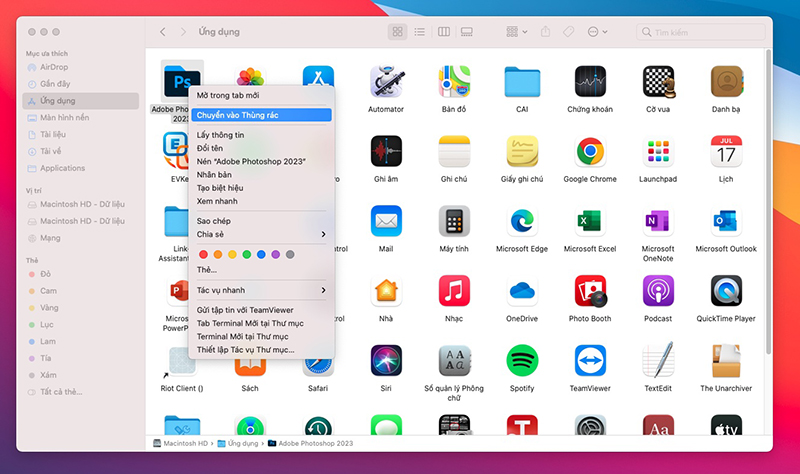The height and width of the screenshot is (474, 800).
Task: Click Macintosh HD in path bar
Action: [181, 443]
